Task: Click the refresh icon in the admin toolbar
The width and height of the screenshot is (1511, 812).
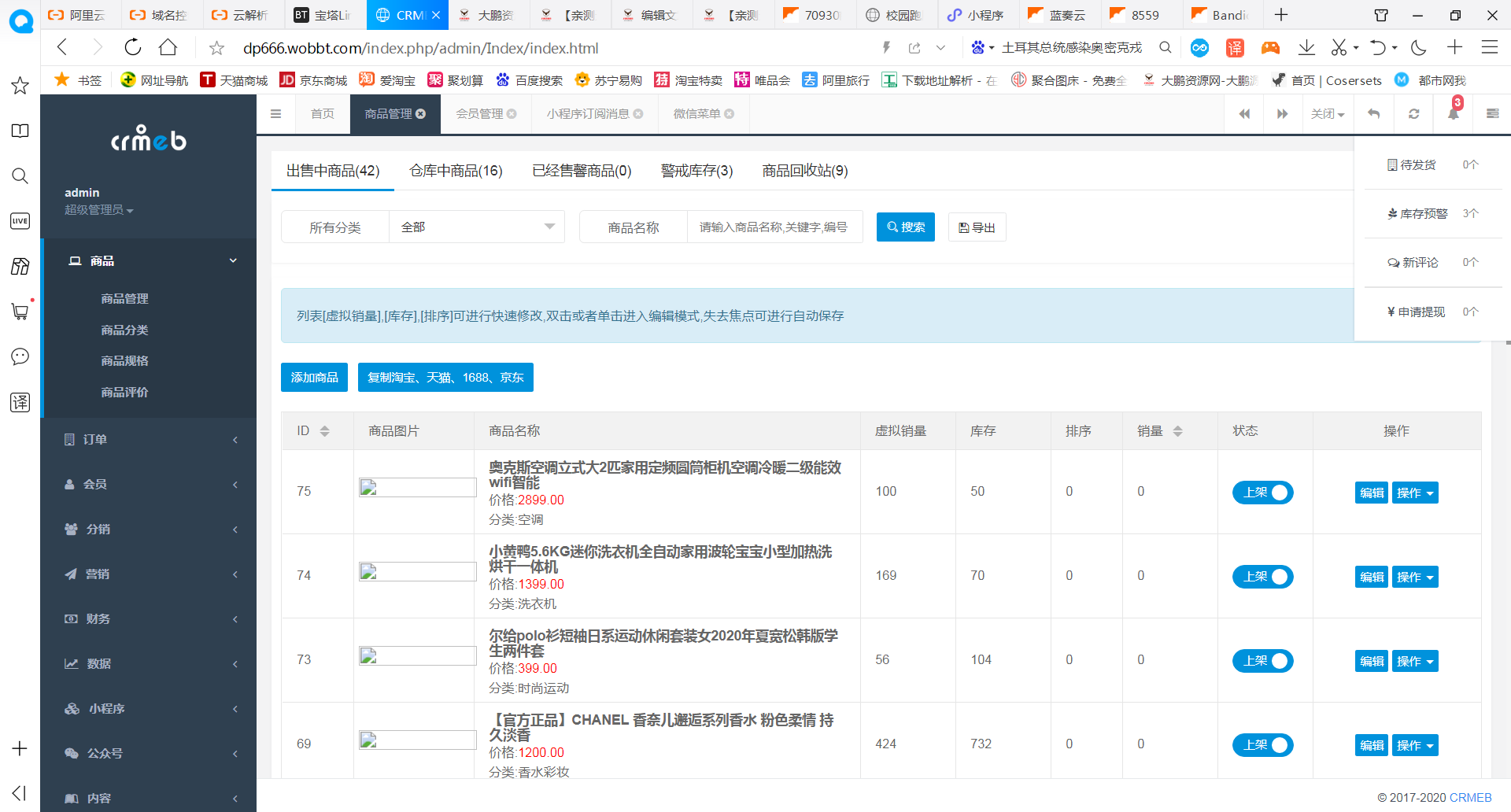Action: pyautogui.click(x=1413, y=113)
